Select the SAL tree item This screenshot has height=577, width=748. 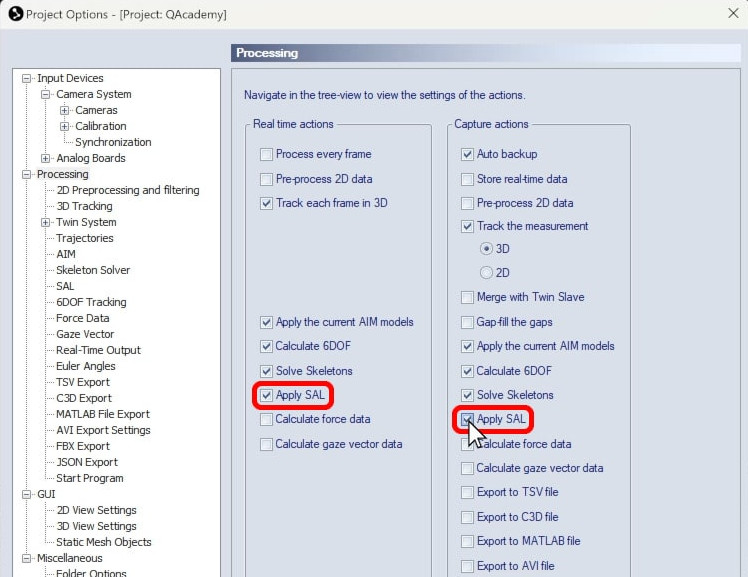(x=65, y=286)
